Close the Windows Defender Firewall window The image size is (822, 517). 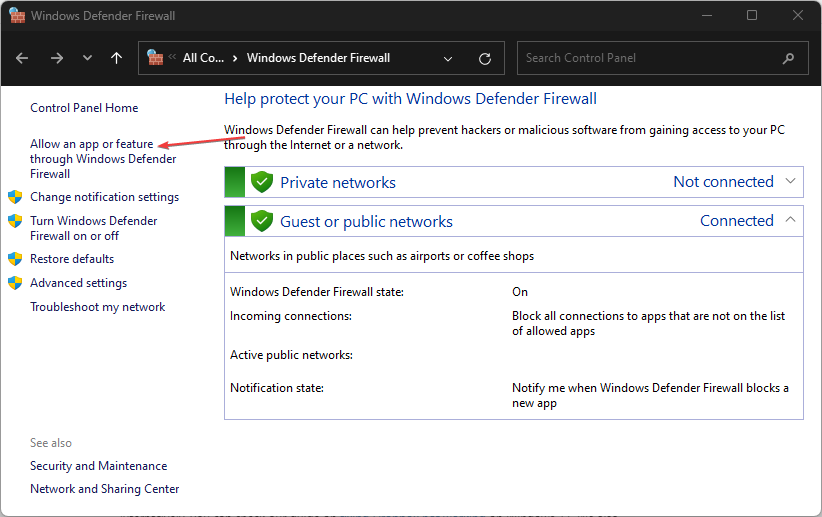[797, 15]
